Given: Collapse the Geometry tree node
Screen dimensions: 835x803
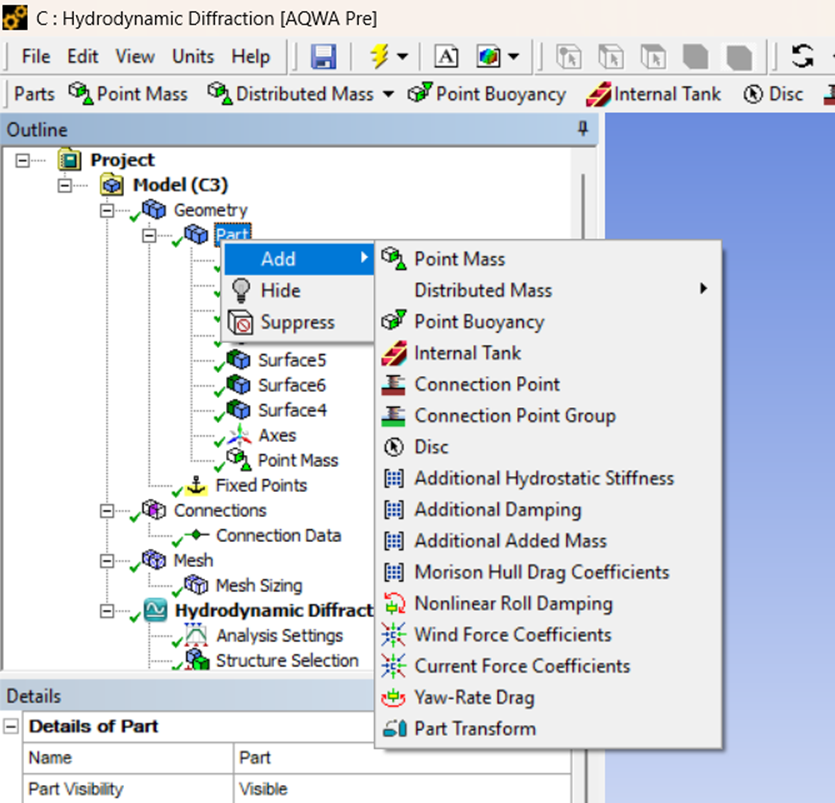Looking at the screenshot, I should [x=107, y=210].
